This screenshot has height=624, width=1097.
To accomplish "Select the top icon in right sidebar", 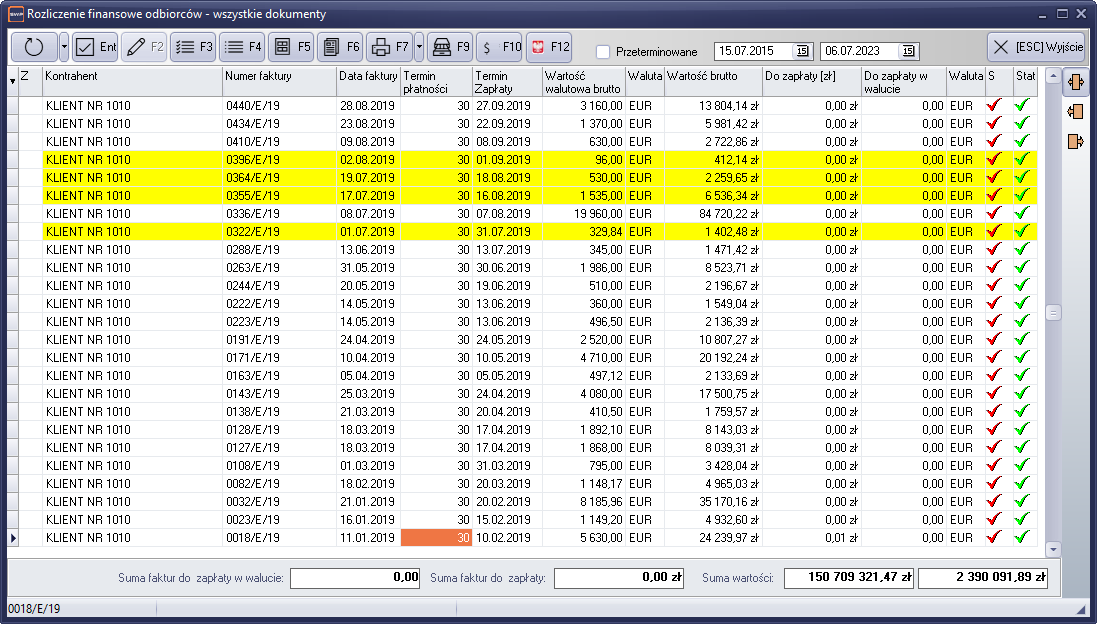I will 1076,81.
